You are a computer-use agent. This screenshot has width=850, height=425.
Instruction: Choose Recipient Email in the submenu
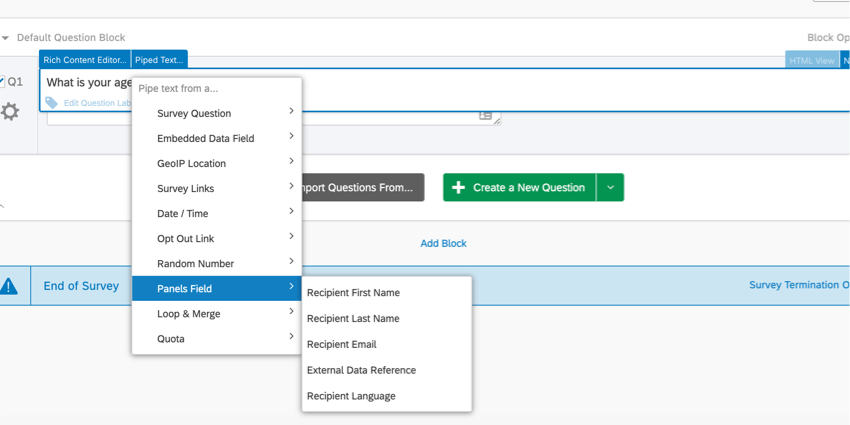(342, 344)
